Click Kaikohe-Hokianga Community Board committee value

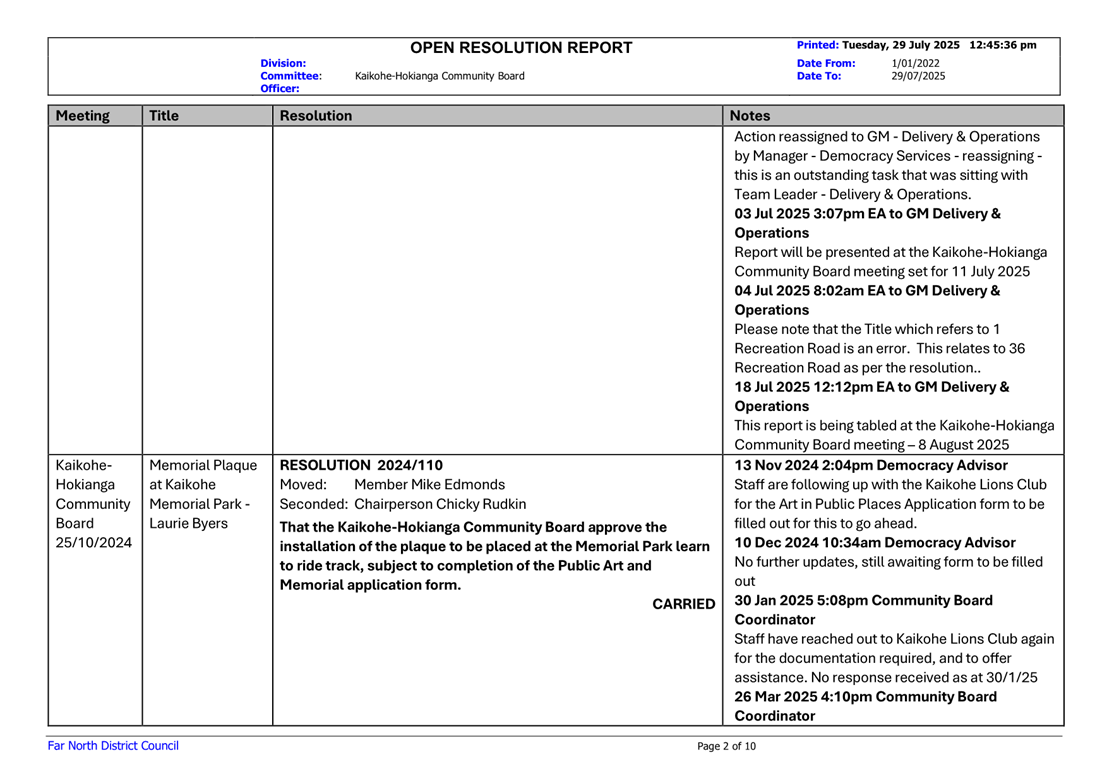coord(439,76)
